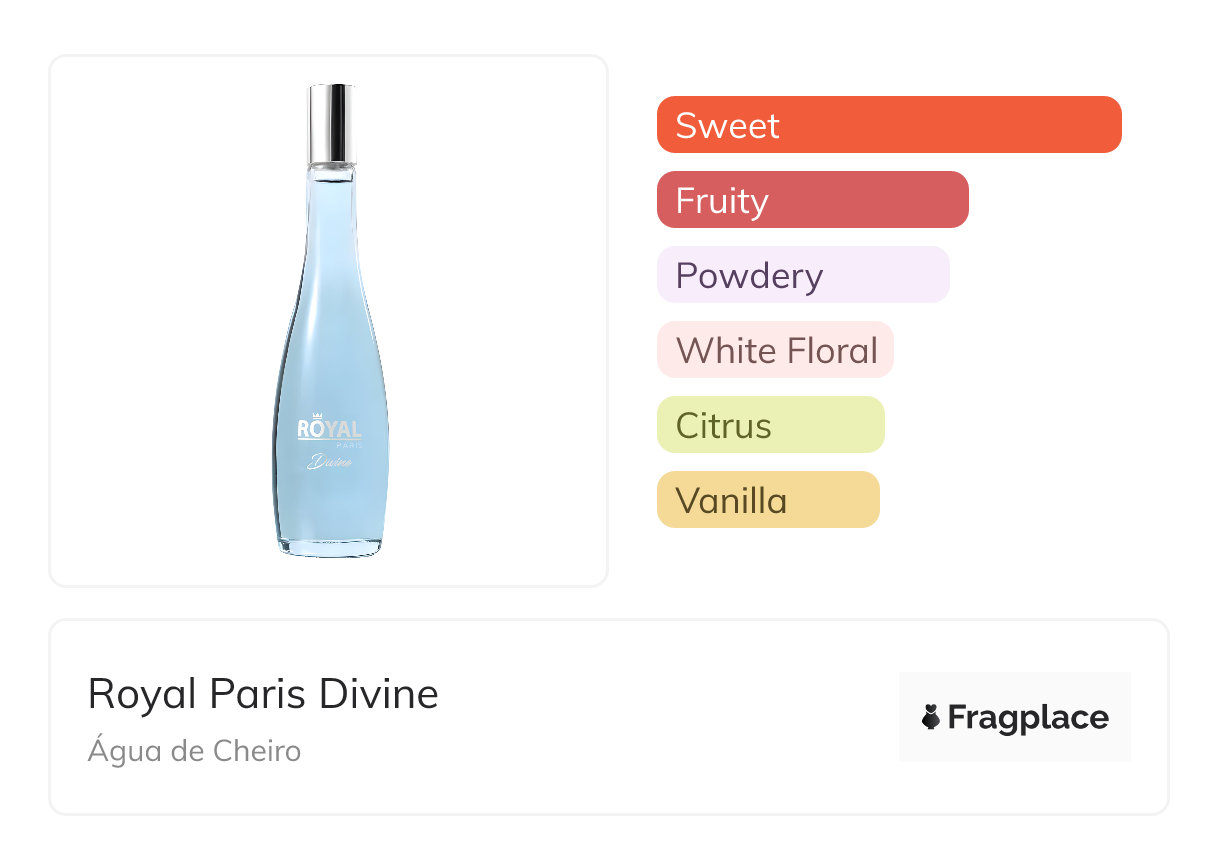The width and height of the screenshot is (1218, 864).
Task: Choose the Vanilla accord bar
Action: (x=767, y=500)
